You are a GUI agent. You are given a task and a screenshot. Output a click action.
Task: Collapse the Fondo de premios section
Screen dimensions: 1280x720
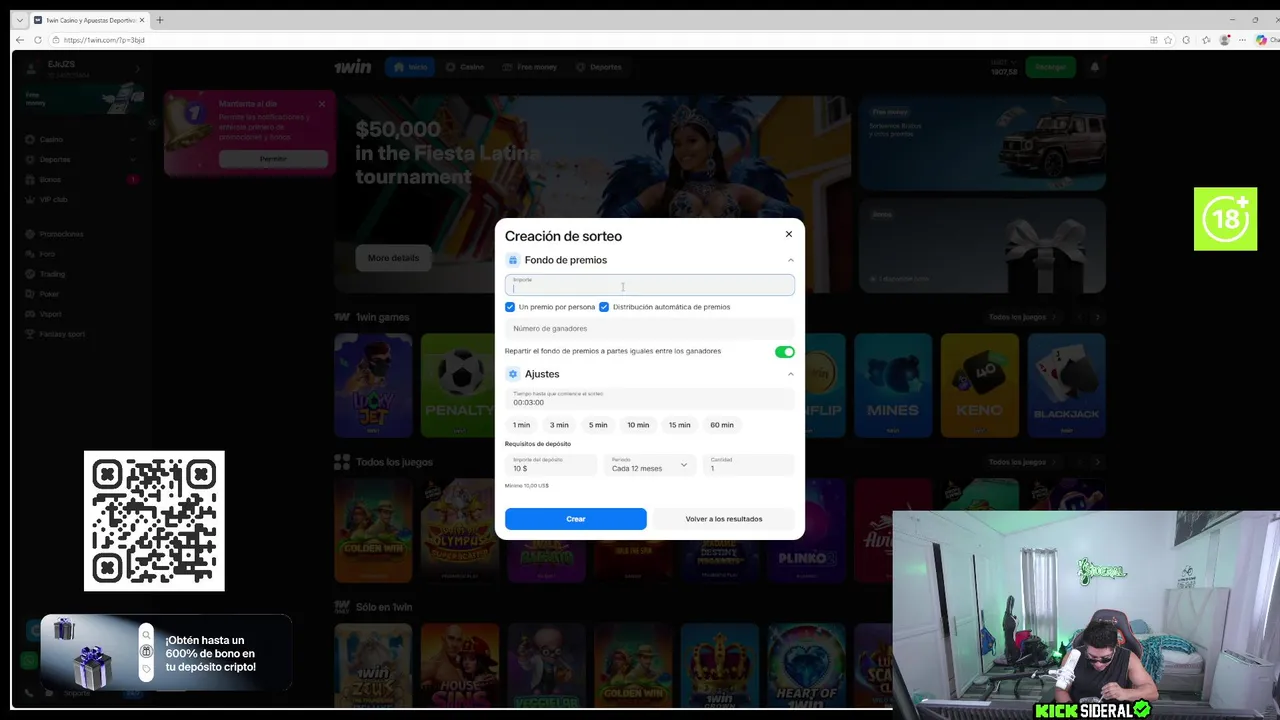pyautogui.click(x=790, y=260)
